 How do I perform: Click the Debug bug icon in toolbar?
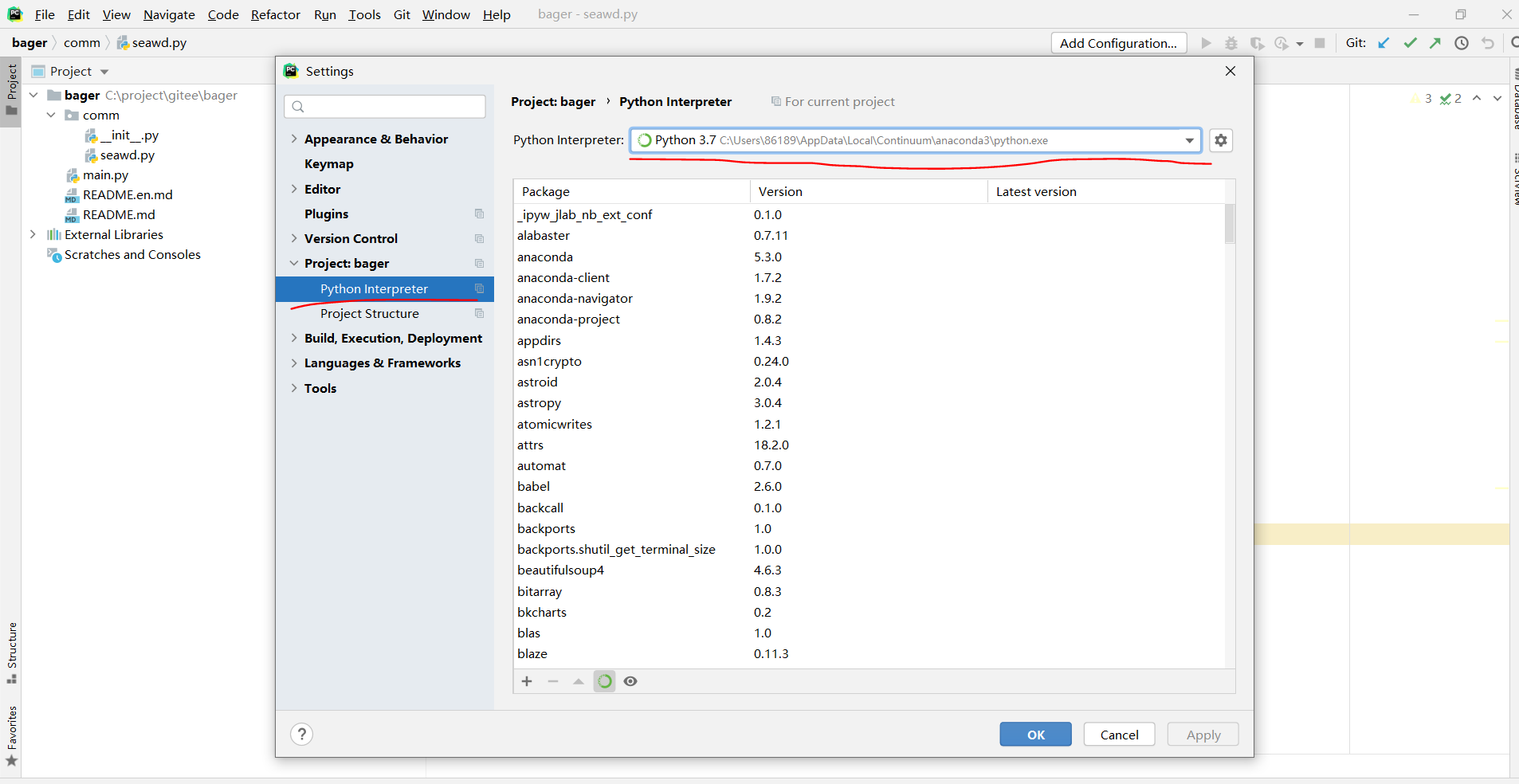coord(1231,43)
